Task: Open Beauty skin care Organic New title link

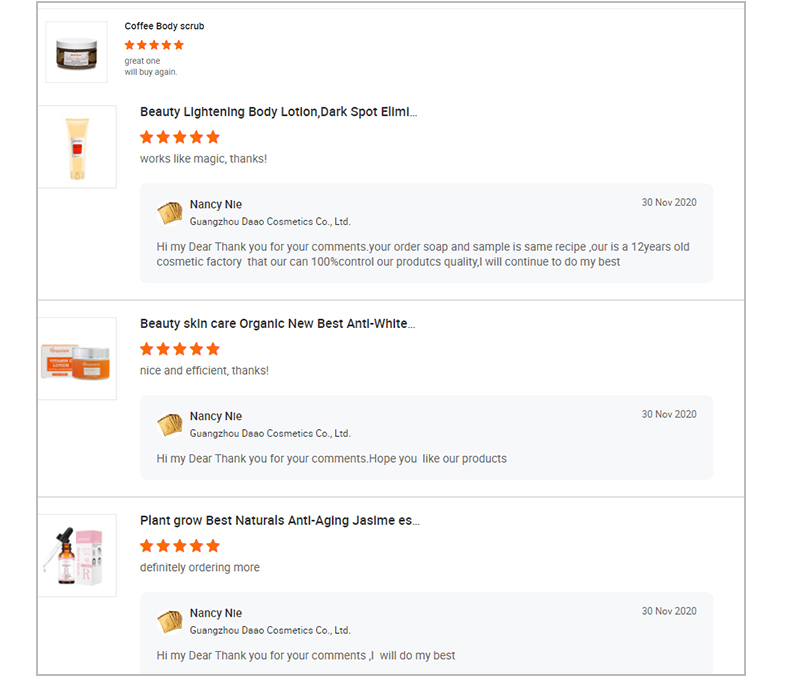Action: [278, 324]
